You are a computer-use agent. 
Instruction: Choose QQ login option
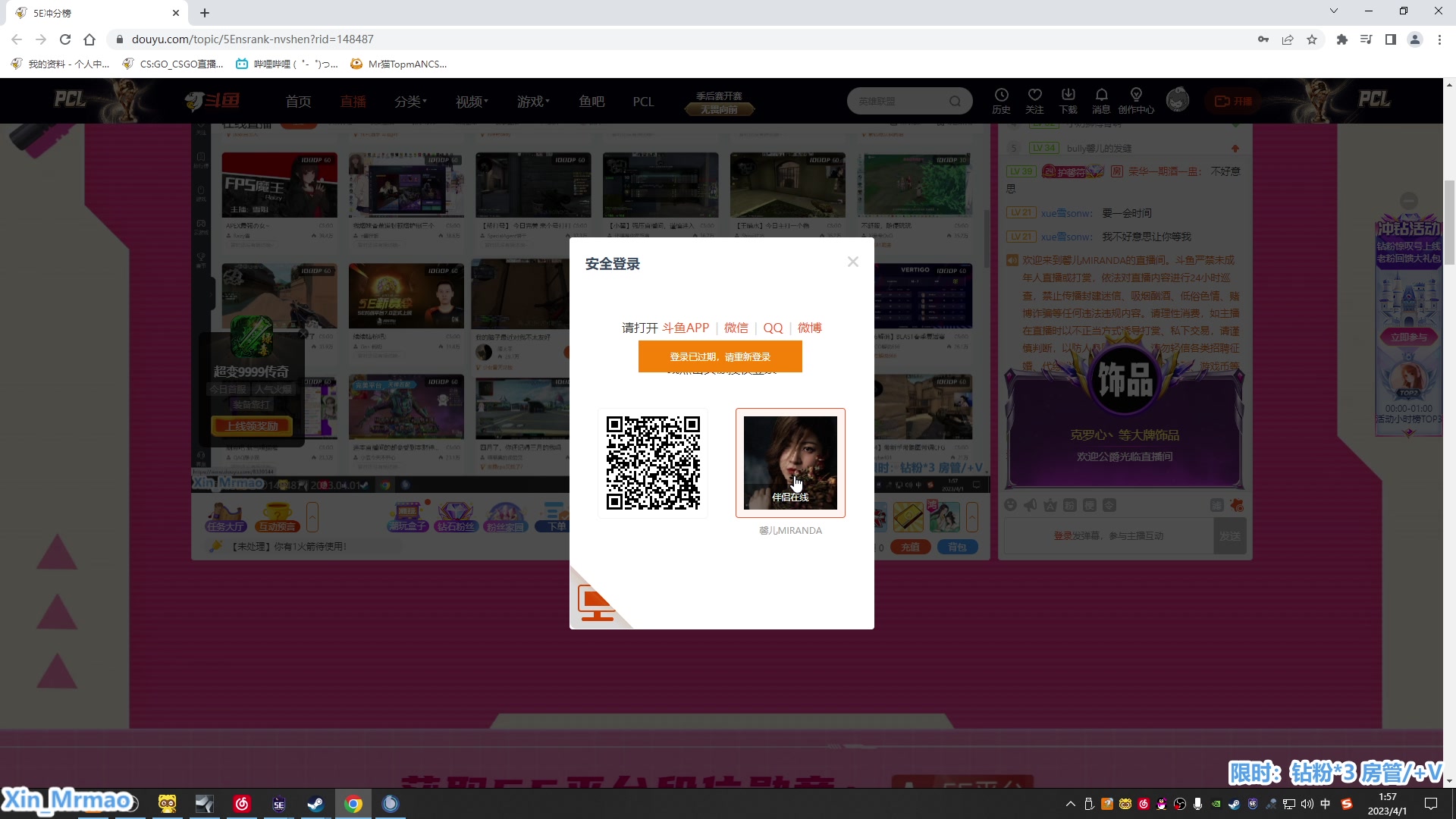(x=773, y=328)
